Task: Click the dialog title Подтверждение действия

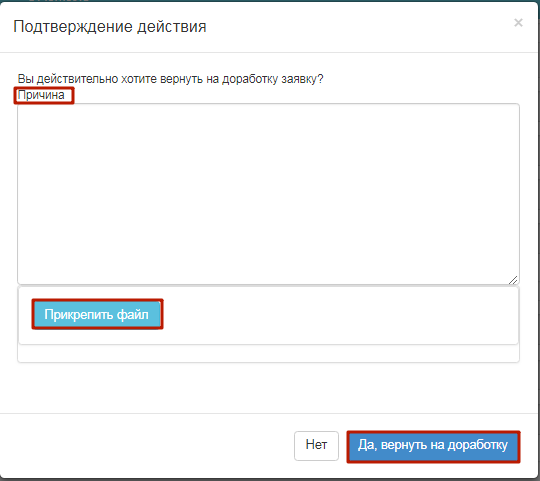Action: (x=110, y=27)
